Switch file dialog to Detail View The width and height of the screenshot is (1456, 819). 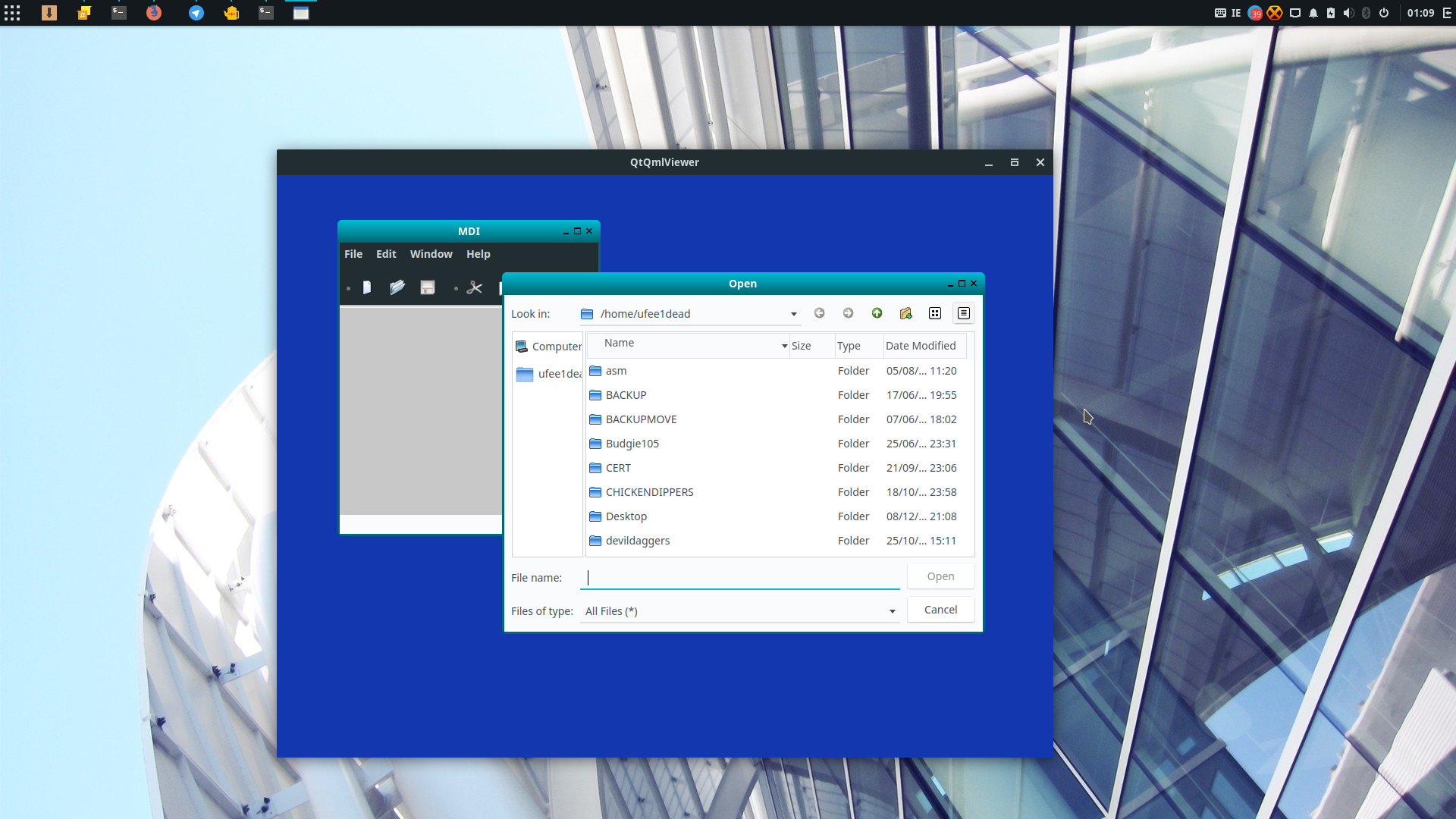[x=964, y=313]
